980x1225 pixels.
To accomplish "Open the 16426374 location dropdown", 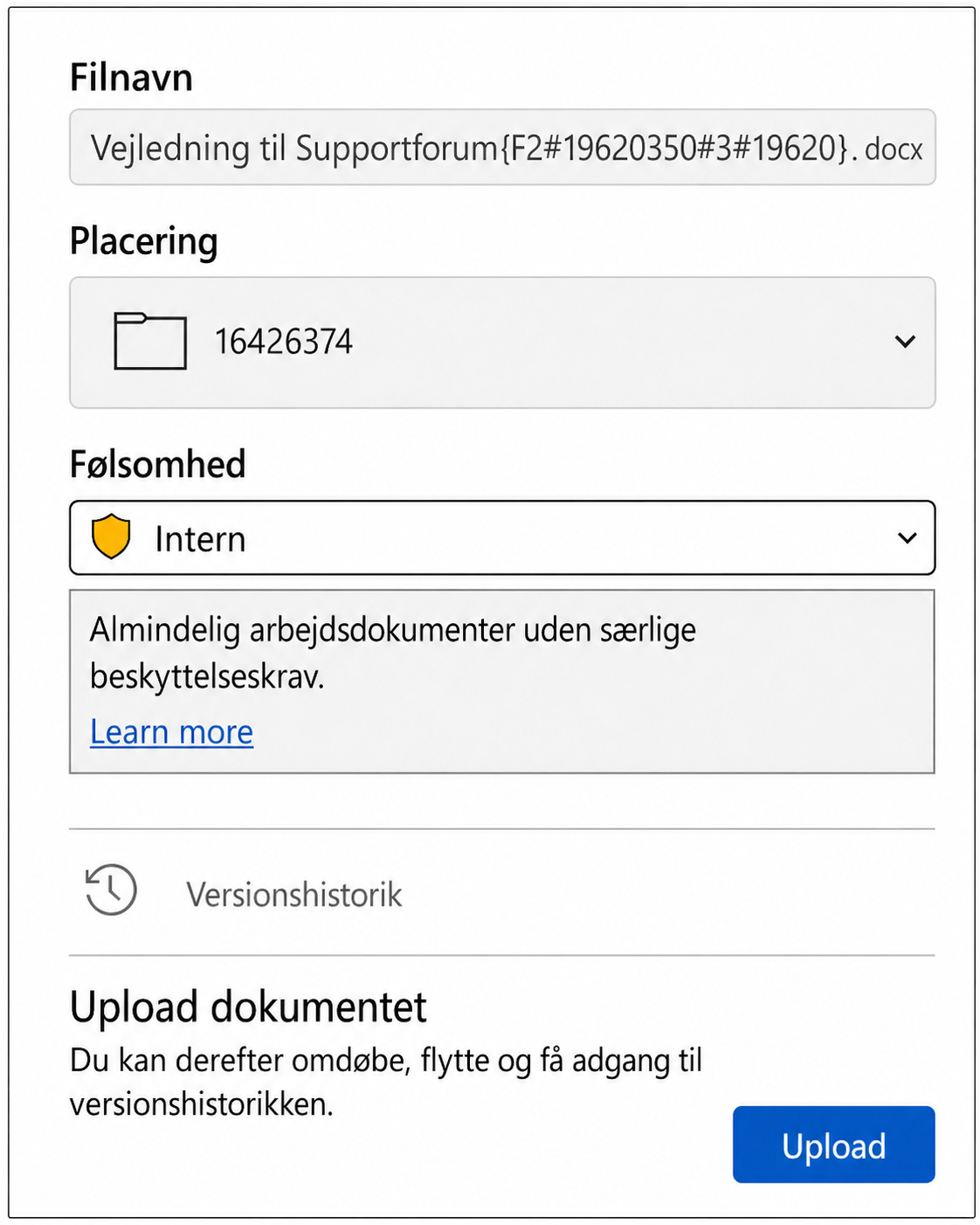I will (502, 343).
